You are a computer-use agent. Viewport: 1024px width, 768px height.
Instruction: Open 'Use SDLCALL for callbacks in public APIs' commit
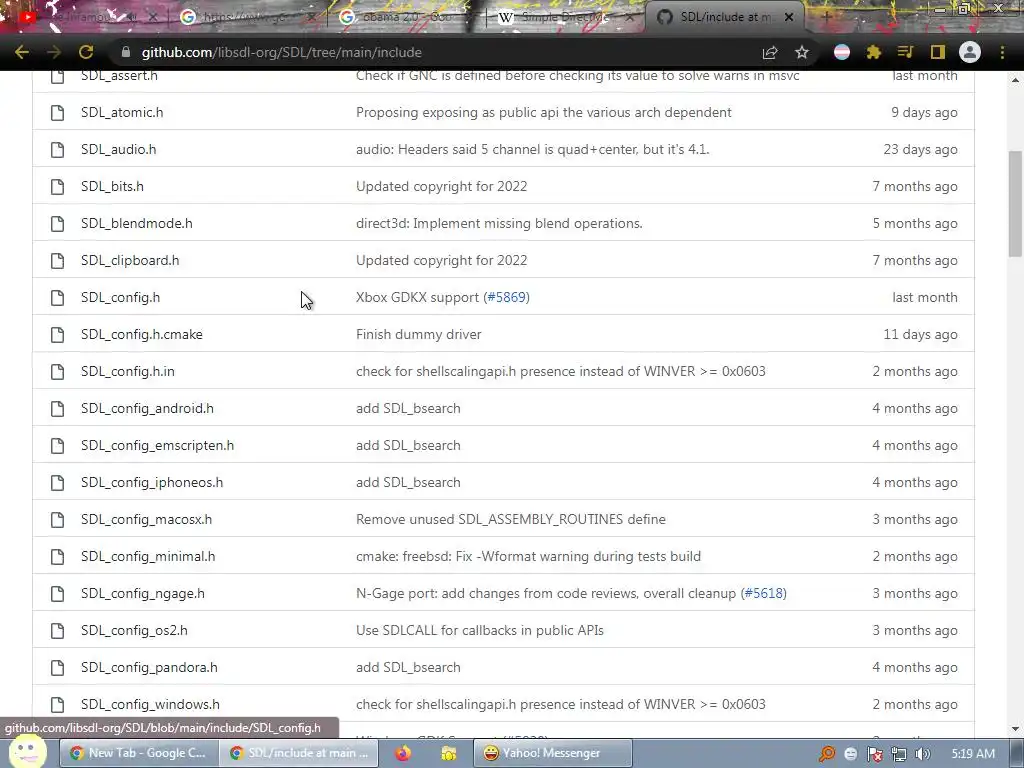click(480, 630)
